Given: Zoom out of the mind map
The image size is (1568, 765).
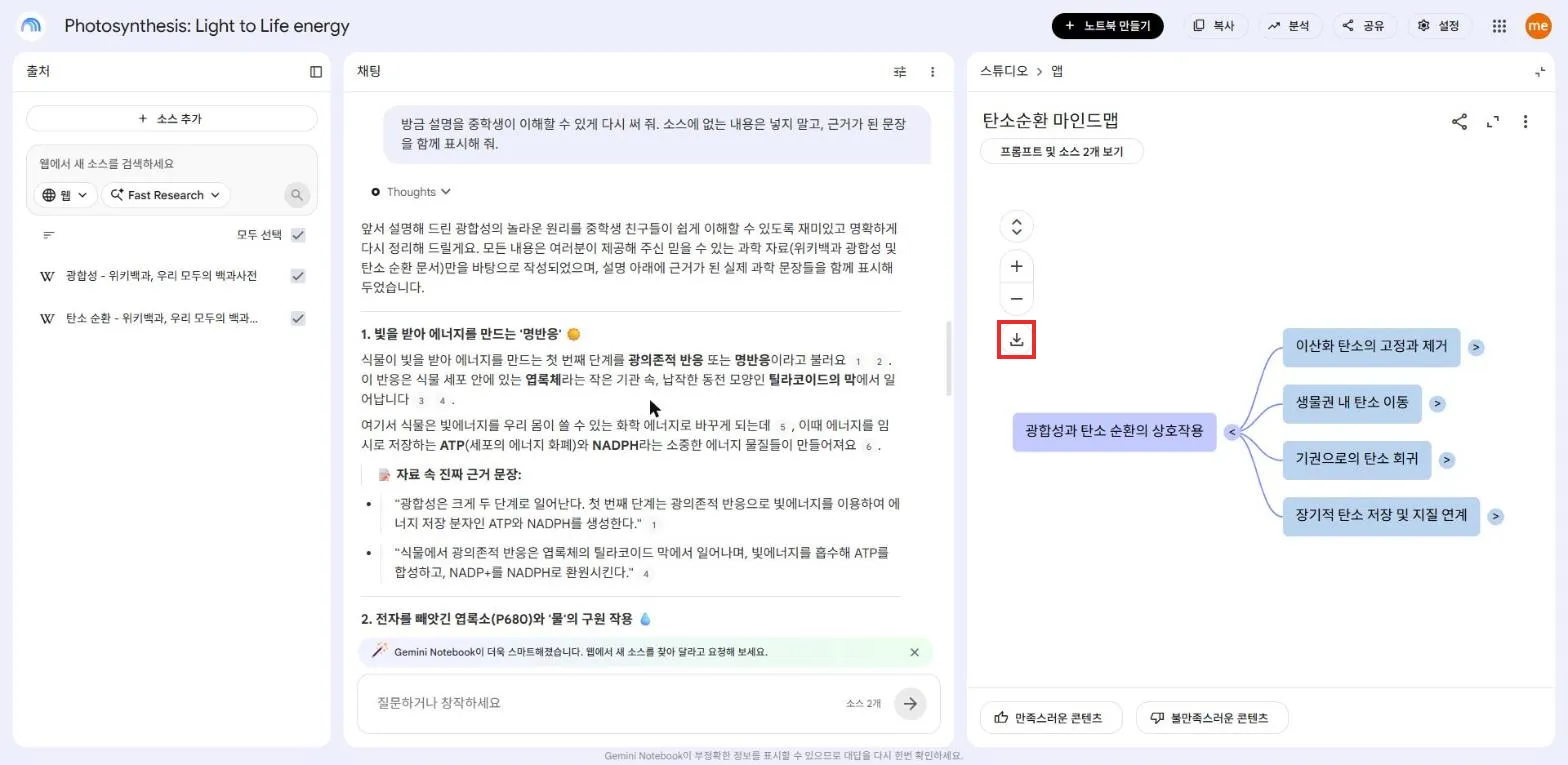Looking at the screenshot, I should coord(1016,298).
